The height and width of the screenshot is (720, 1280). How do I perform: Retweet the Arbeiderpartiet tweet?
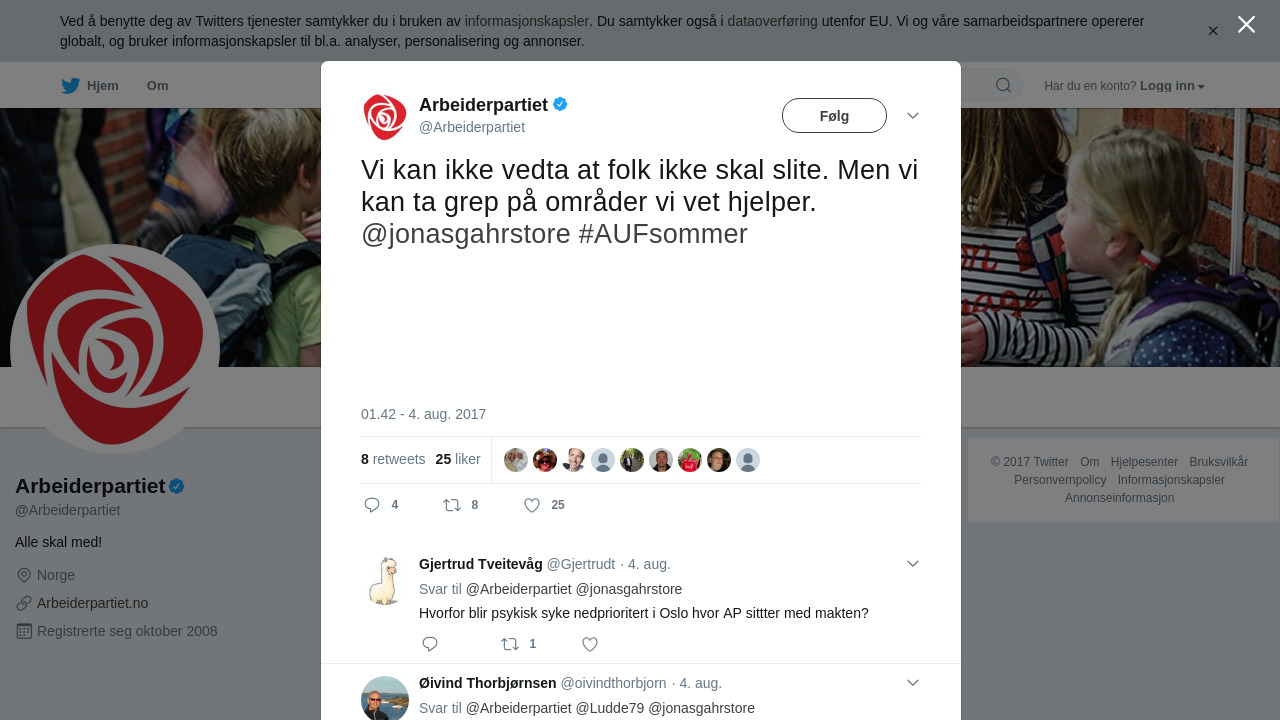pyautogui.click(x=452, y=505)
